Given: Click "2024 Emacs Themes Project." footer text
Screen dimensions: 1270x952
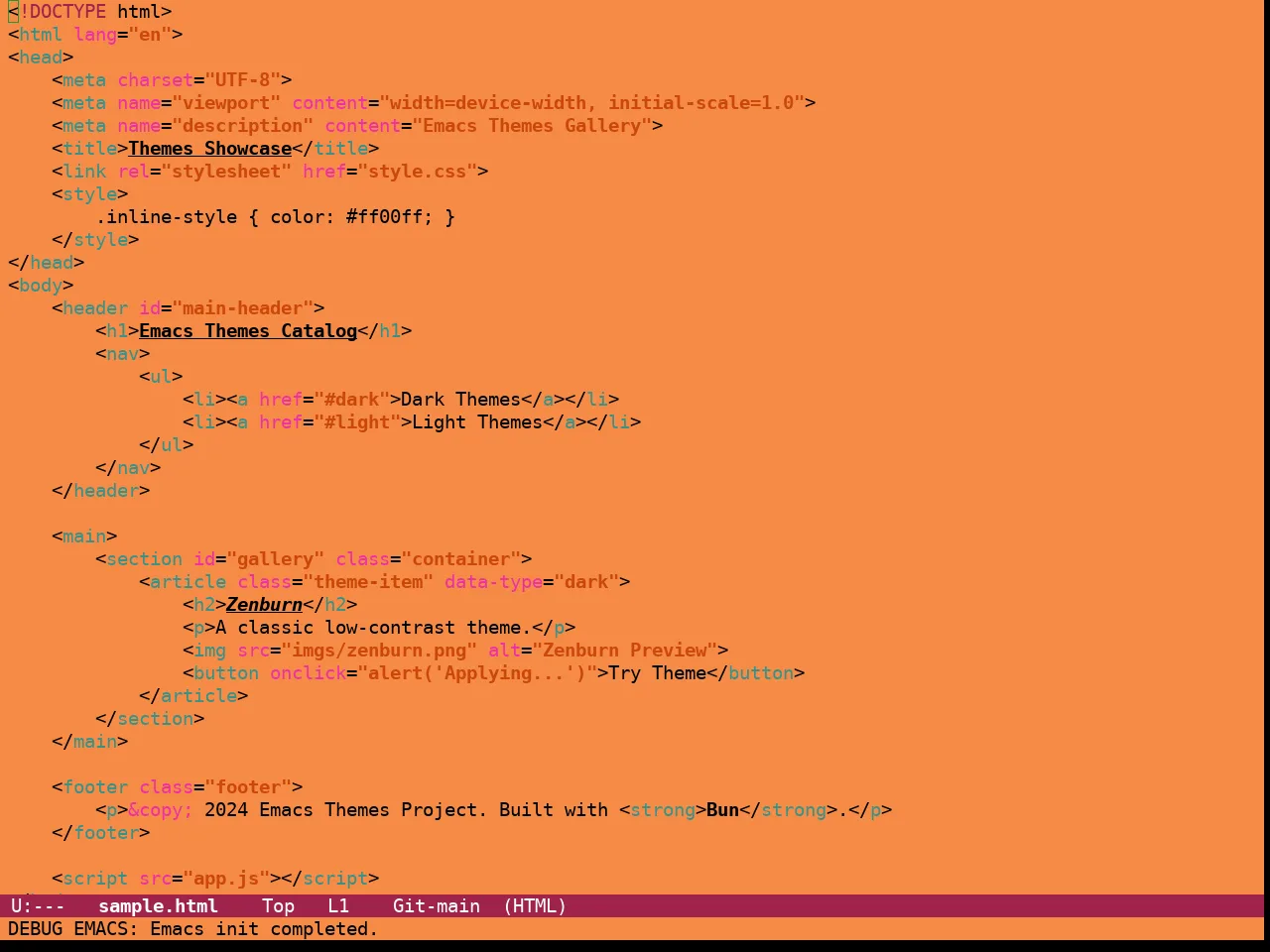Looking at the screenshot, I should click(346, 810).
